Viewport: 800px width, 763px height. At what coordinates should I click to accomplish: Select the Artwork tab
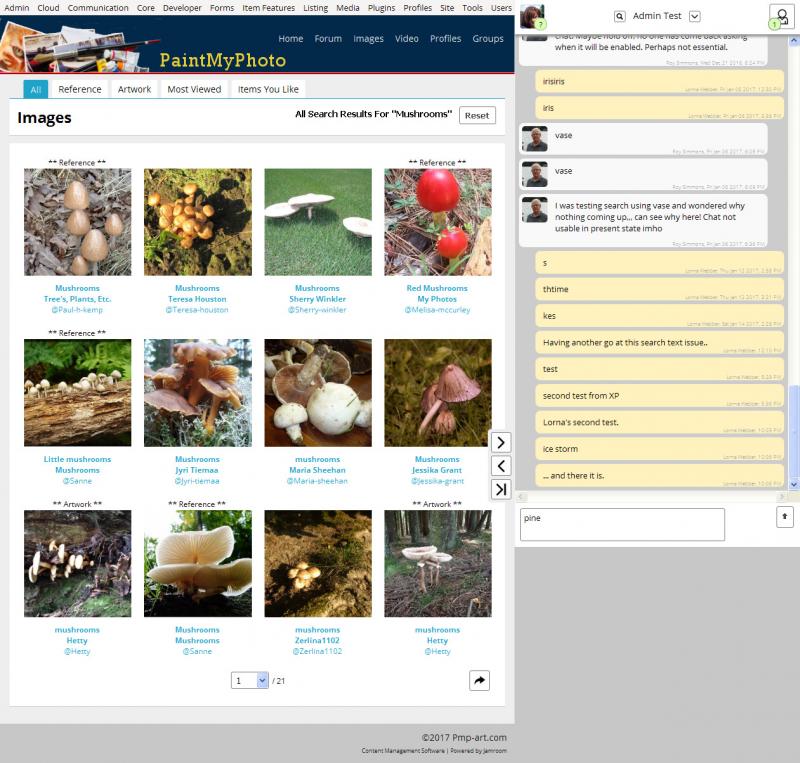point(134,89)
